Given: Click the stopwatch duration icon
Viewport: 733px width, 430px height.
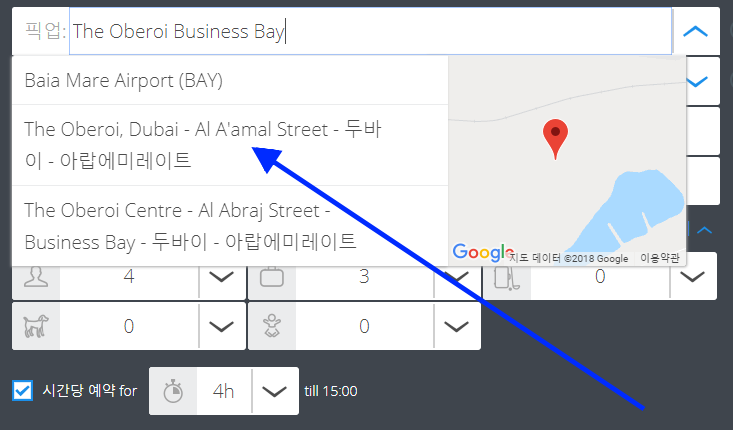Looking at the screenshot, I should pyautogui.click(x=173, y=391).
